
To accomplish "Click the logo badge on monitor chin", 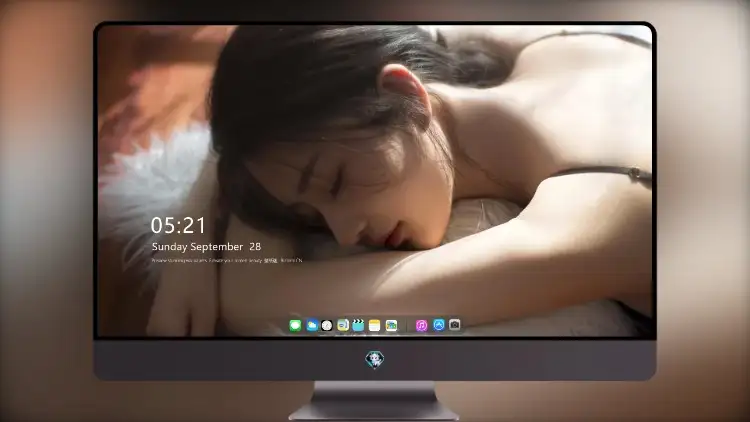I will point(375,359).
